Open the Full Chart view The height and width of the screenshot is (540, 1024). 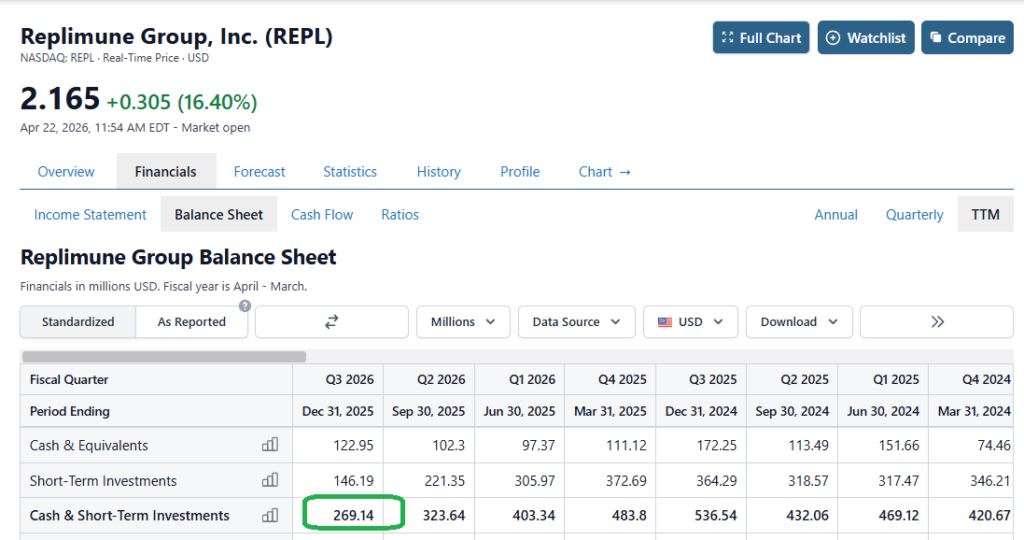point(761,38)
